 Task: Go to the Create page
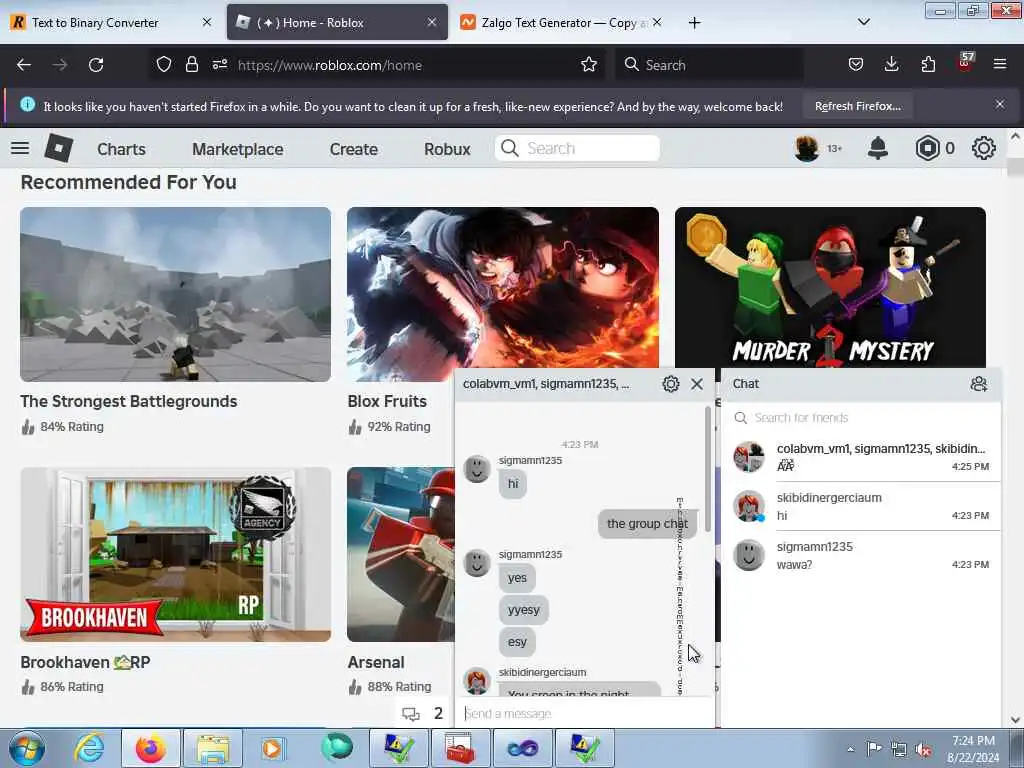coord(353,149)
